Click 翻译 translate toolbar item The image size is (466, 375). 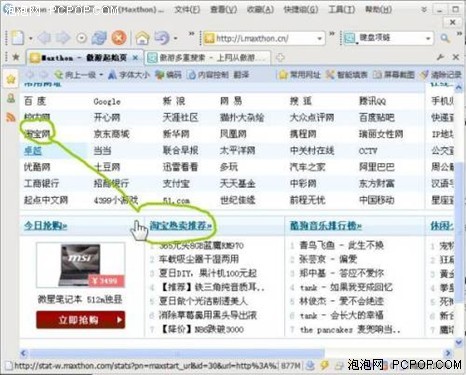coord(241,75)
